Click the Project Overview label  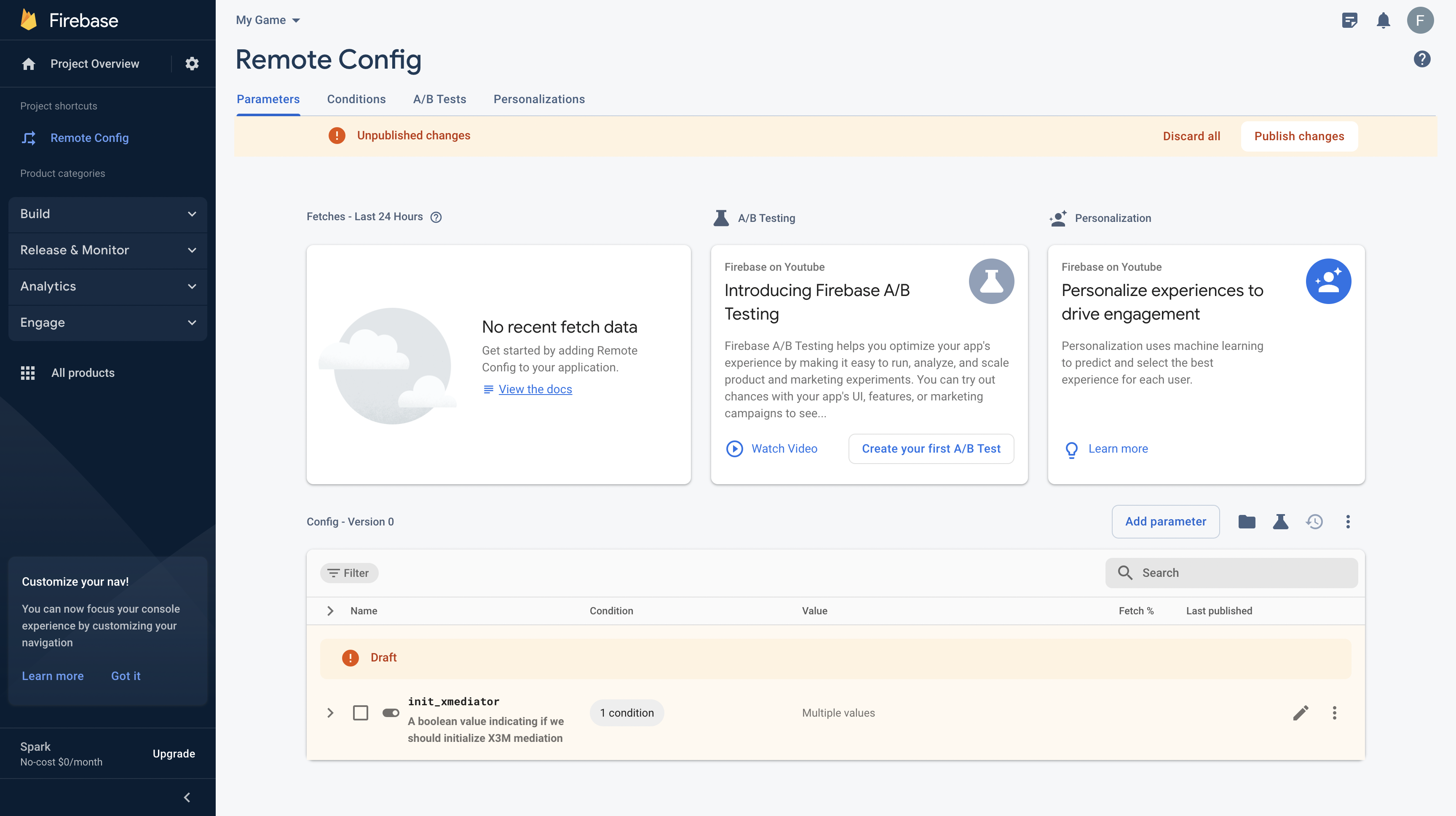[94, 64]
